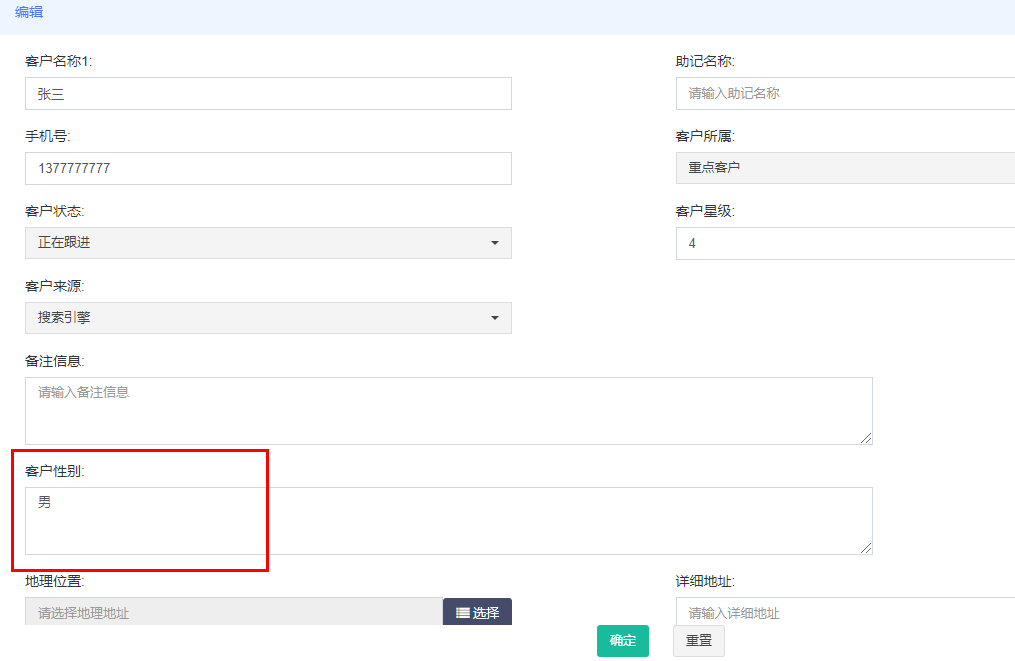Click the 选择 button for 地理位置

click(477, 612)
